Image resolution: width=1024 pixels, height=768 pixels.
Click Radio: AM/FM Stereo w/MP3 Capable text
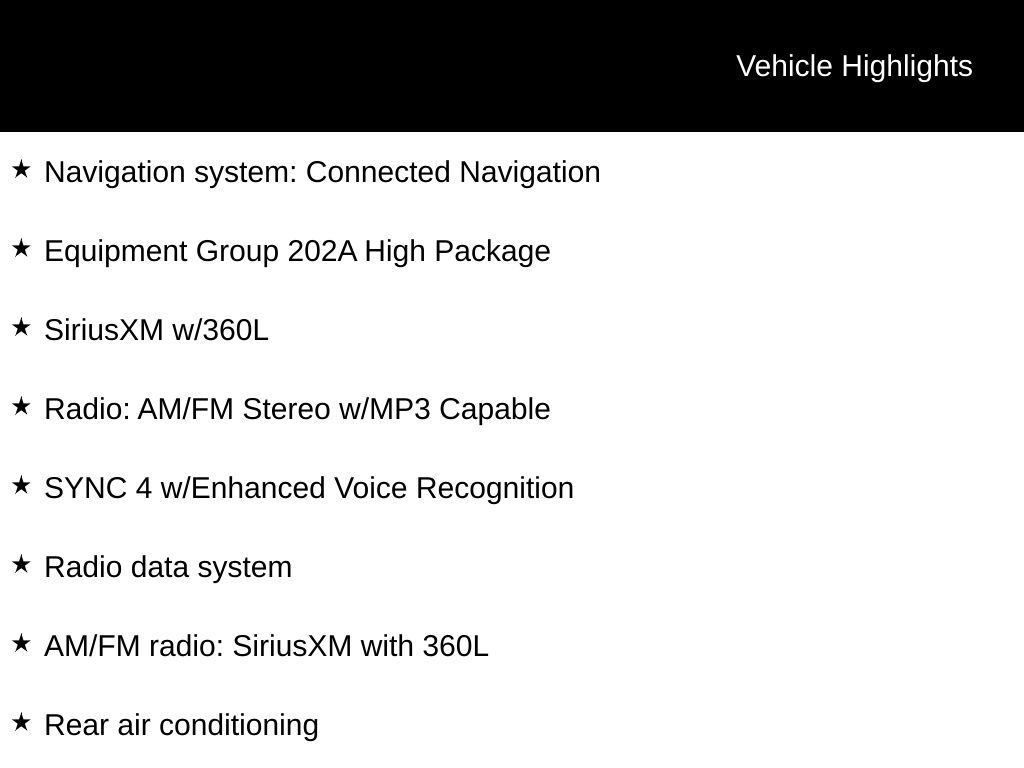[x=297, y=409]
